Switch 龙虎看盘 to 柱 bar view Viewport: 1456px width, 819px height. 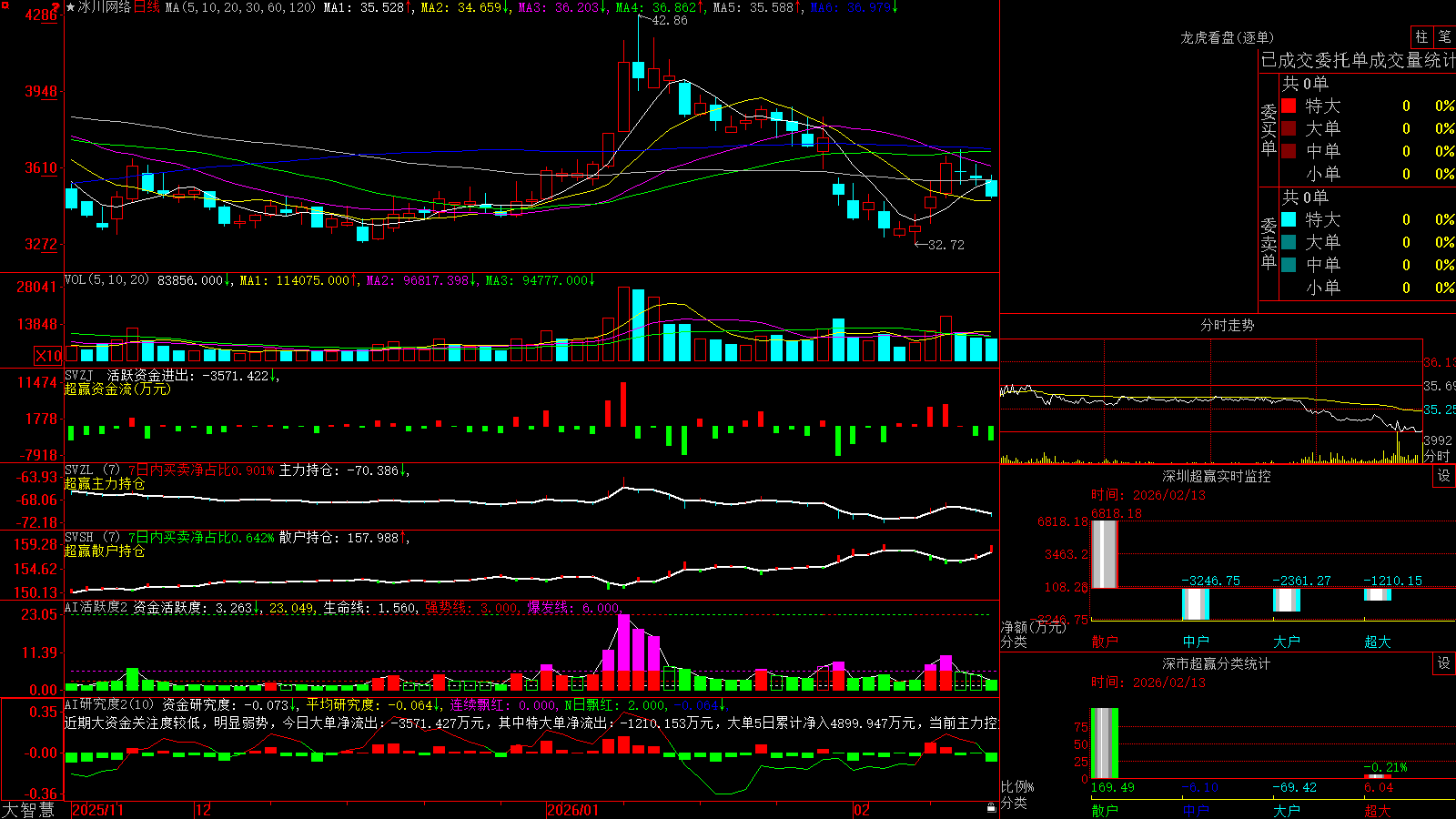point(1421,36)
